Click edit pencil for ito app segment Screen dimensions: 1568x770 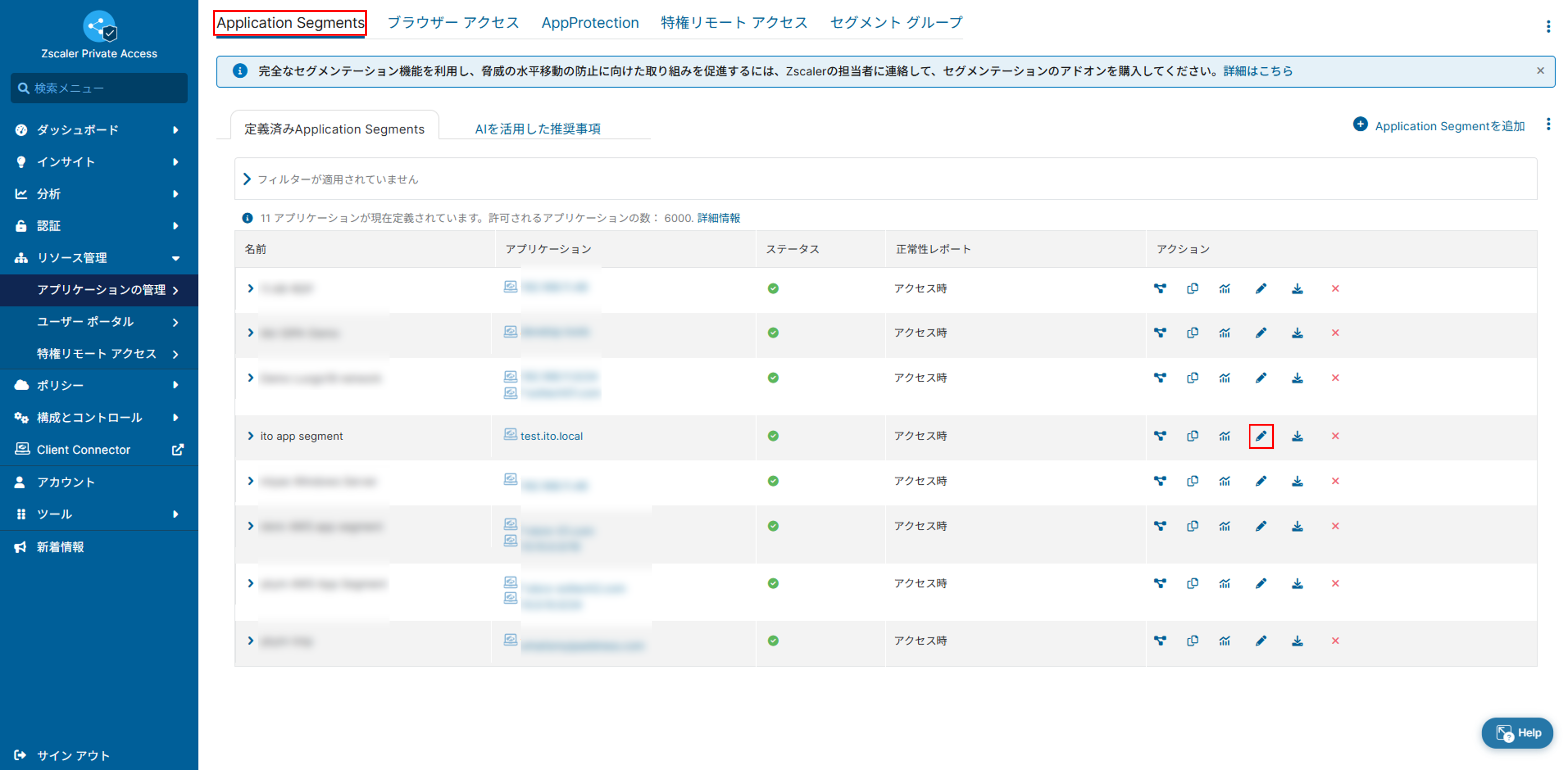coord(1260,436)
